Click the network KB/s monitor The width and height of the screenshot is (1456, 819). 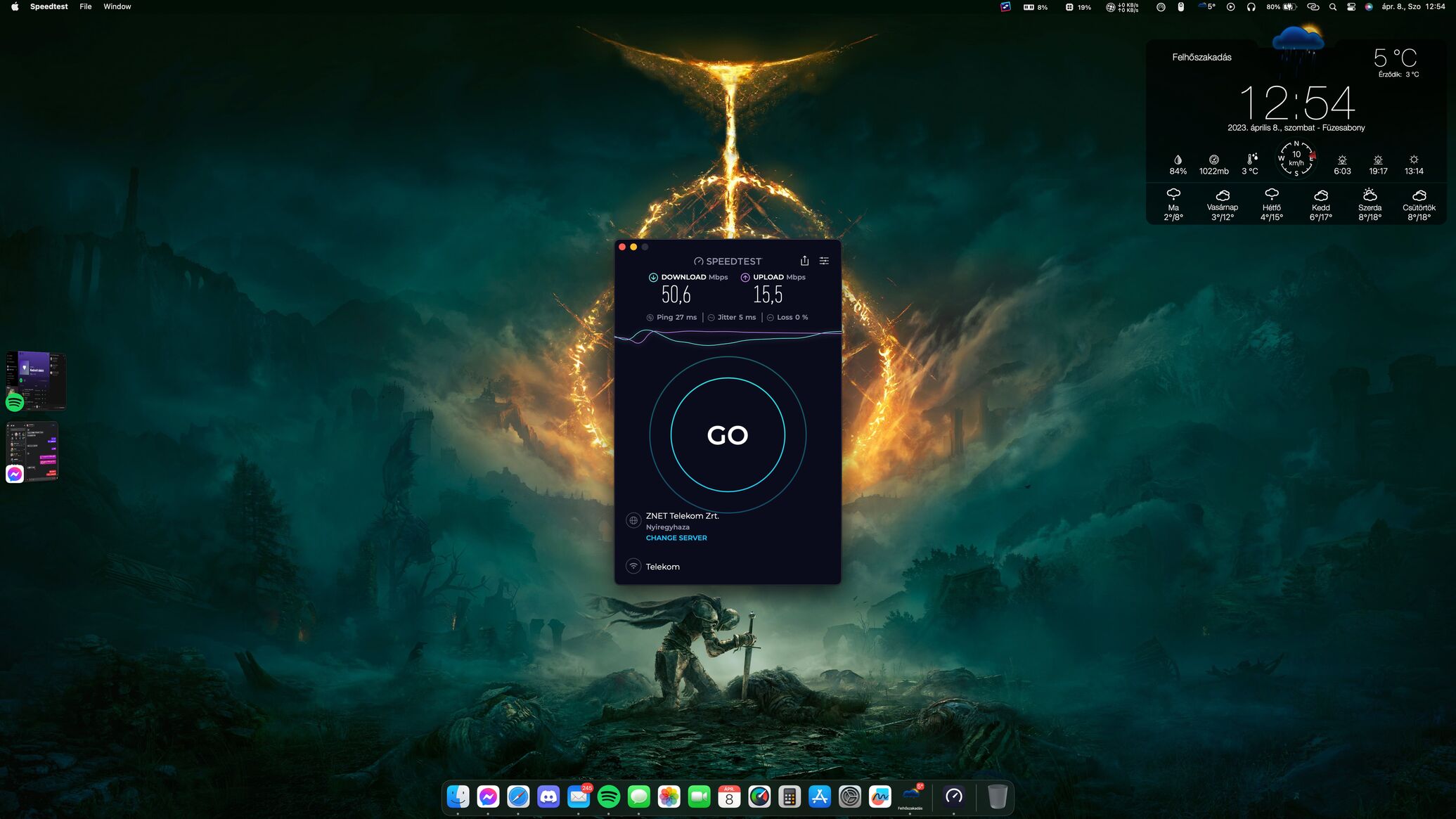coord(1122,7)
